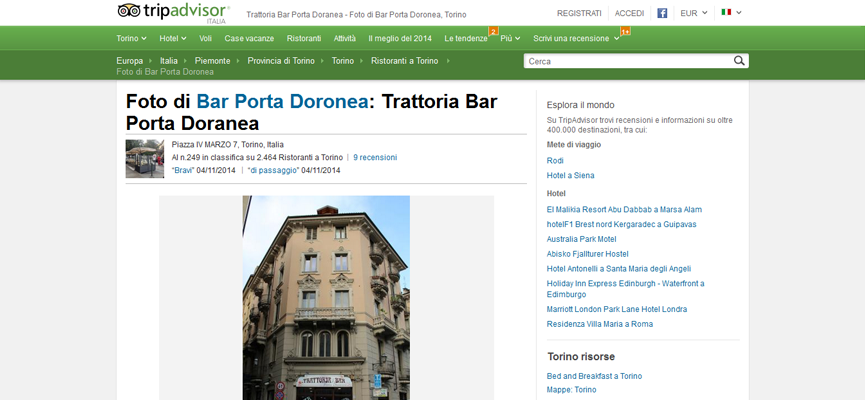Click the Al n.249 ranking text
This screenshot has width=865, height=400.
(257, 157)
